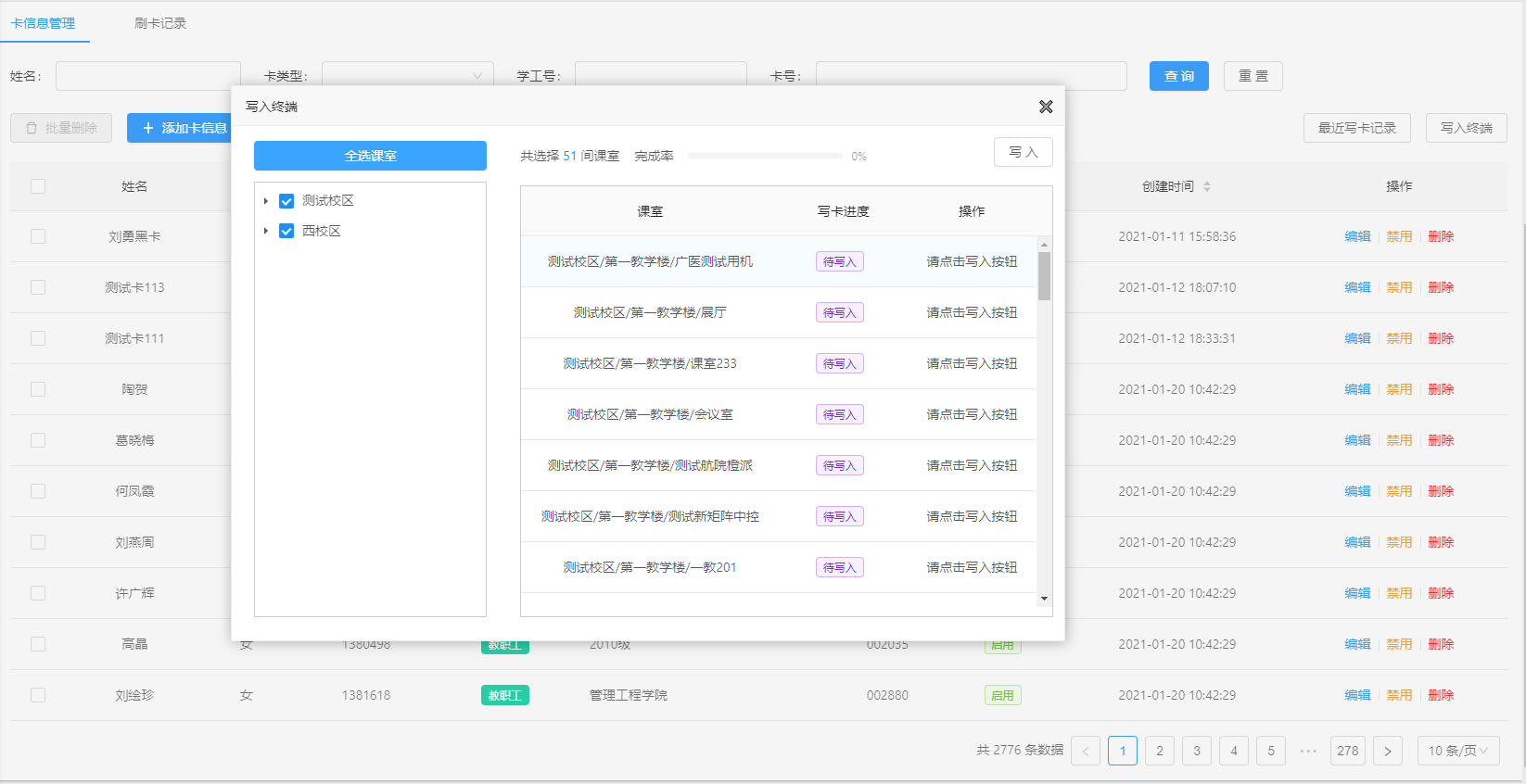The width and height of the screenshot is (1526, 784).
Task: Click plus icon on 添加卡信息
Action: pyautogui.click(x=147, y=128)
